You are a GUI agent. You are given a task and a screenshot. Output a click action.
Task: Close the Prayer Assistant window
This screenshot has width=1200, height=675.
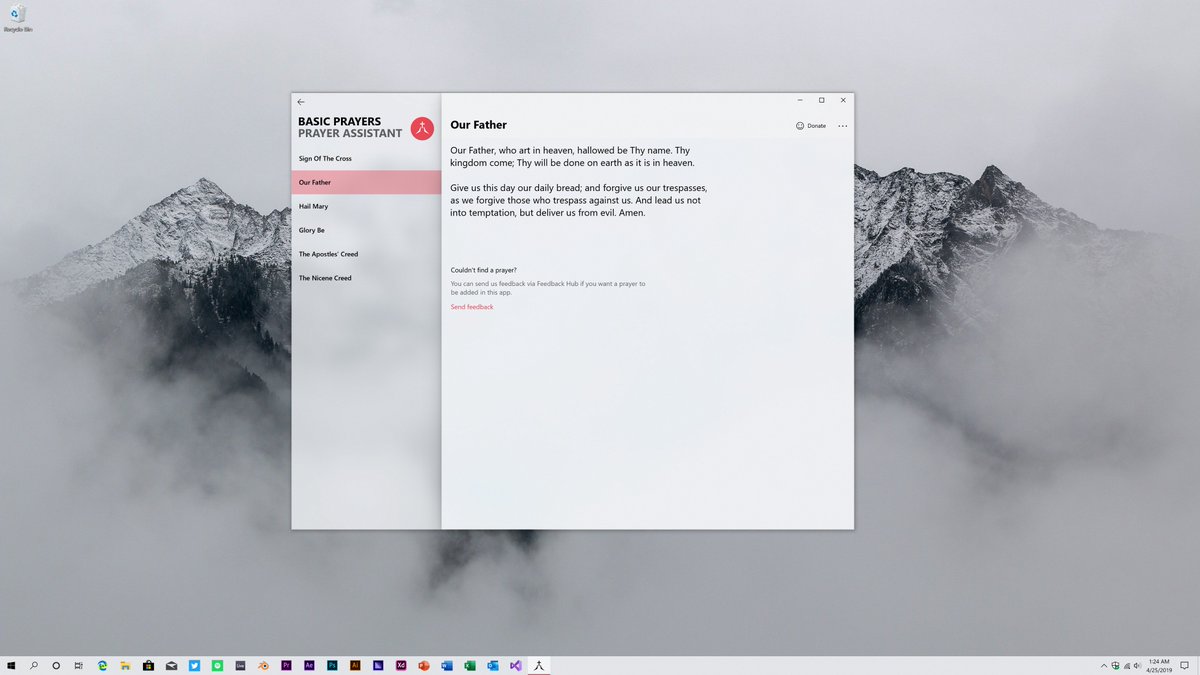843,100
